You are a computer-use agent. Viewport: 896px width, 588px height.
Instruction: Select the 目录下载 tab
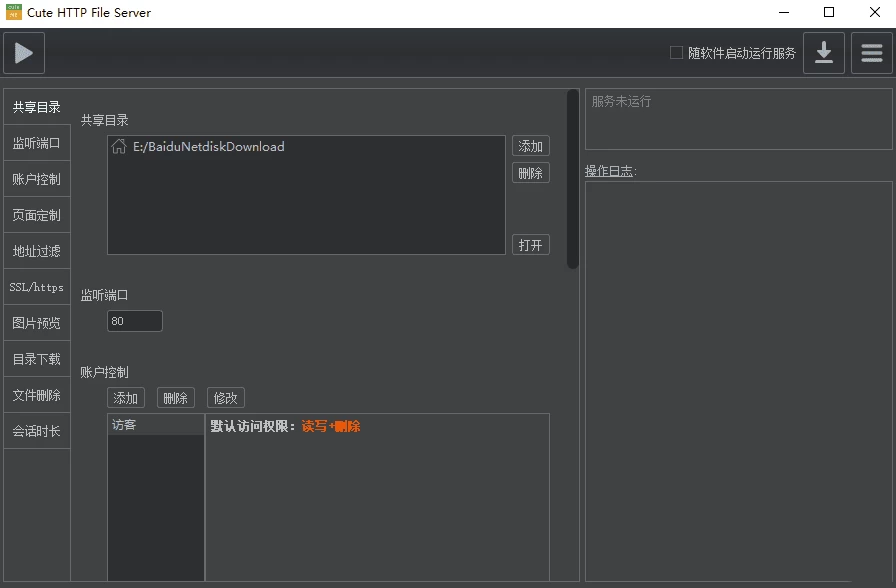point(37,359)
